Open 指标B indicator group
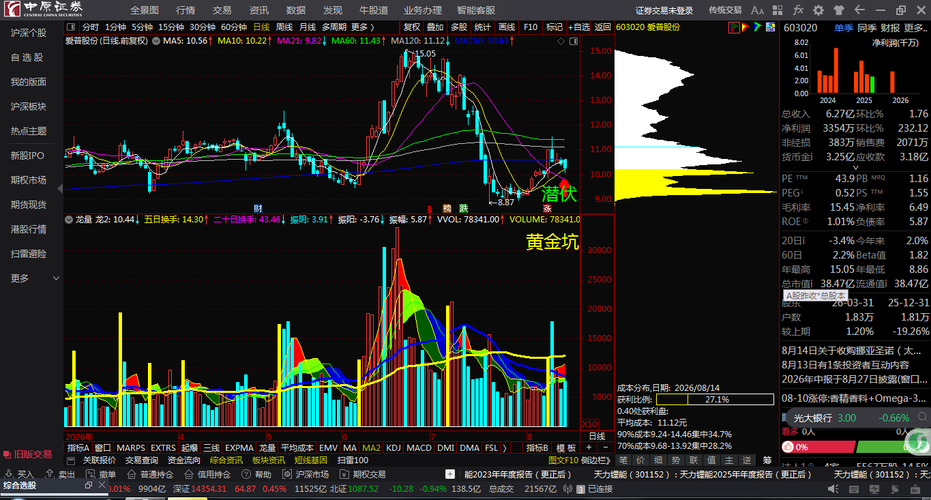931x500 pixels. 537,448
